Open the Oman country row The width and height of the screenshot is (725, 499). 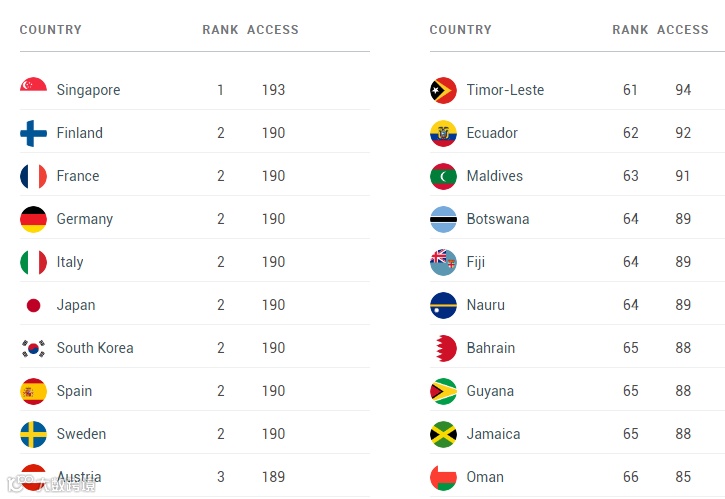click(577, 477)
